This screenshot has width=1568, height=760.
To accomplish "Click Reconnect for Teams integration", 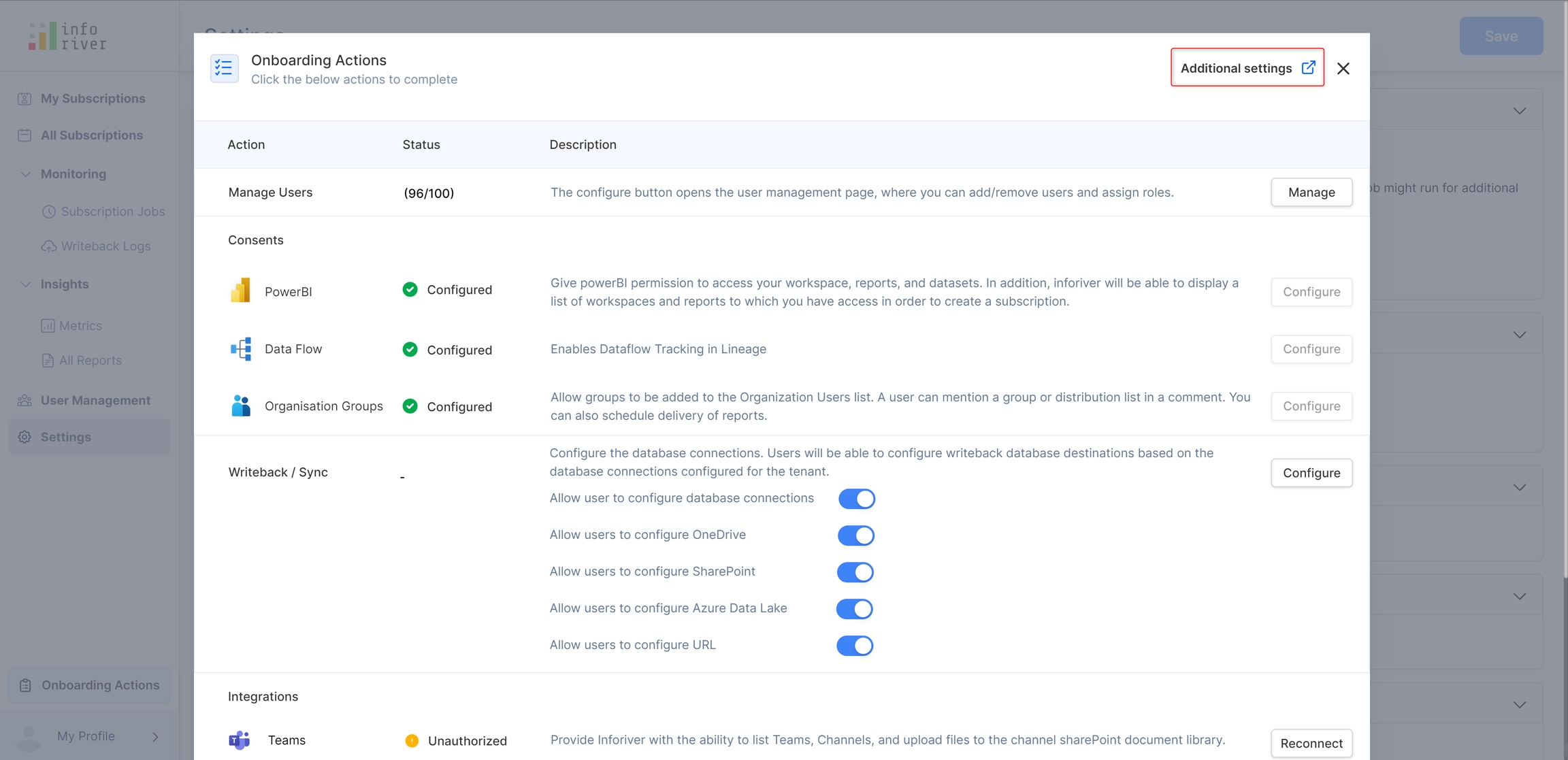I will [x=1311, y=743].
